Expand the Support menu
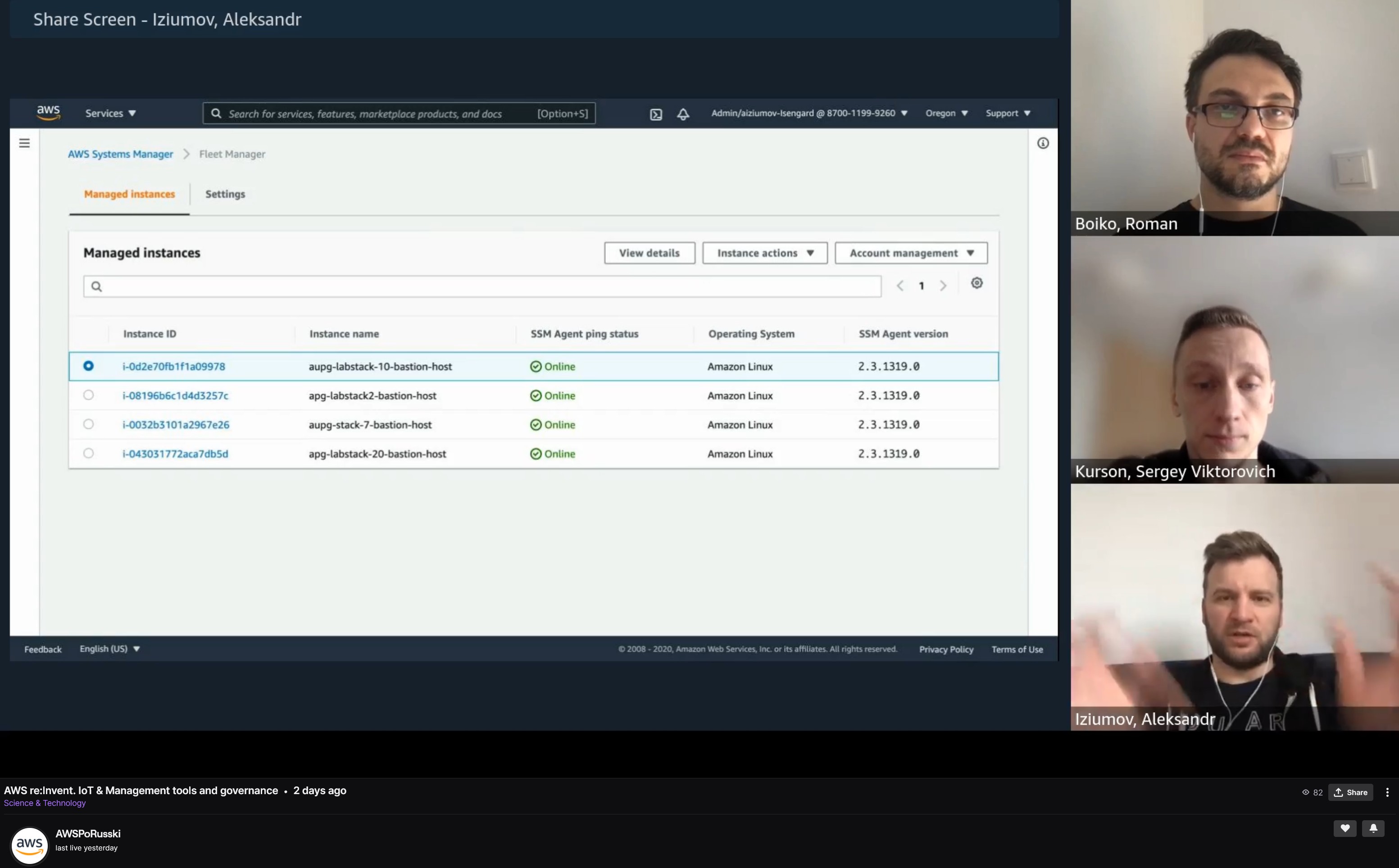This screenshot has width=1399, height=868. (1008, 113)
